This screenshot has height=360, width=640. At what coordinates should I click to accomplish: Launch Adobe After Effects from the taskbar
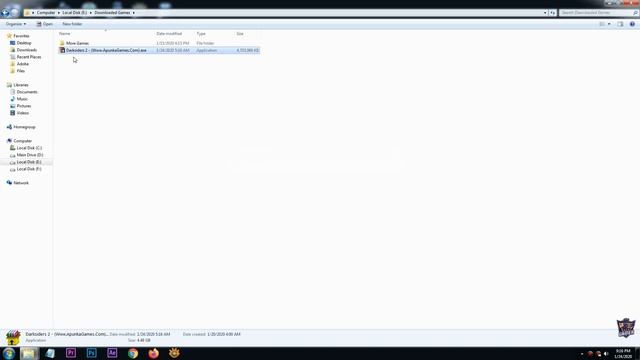[112, 353]
